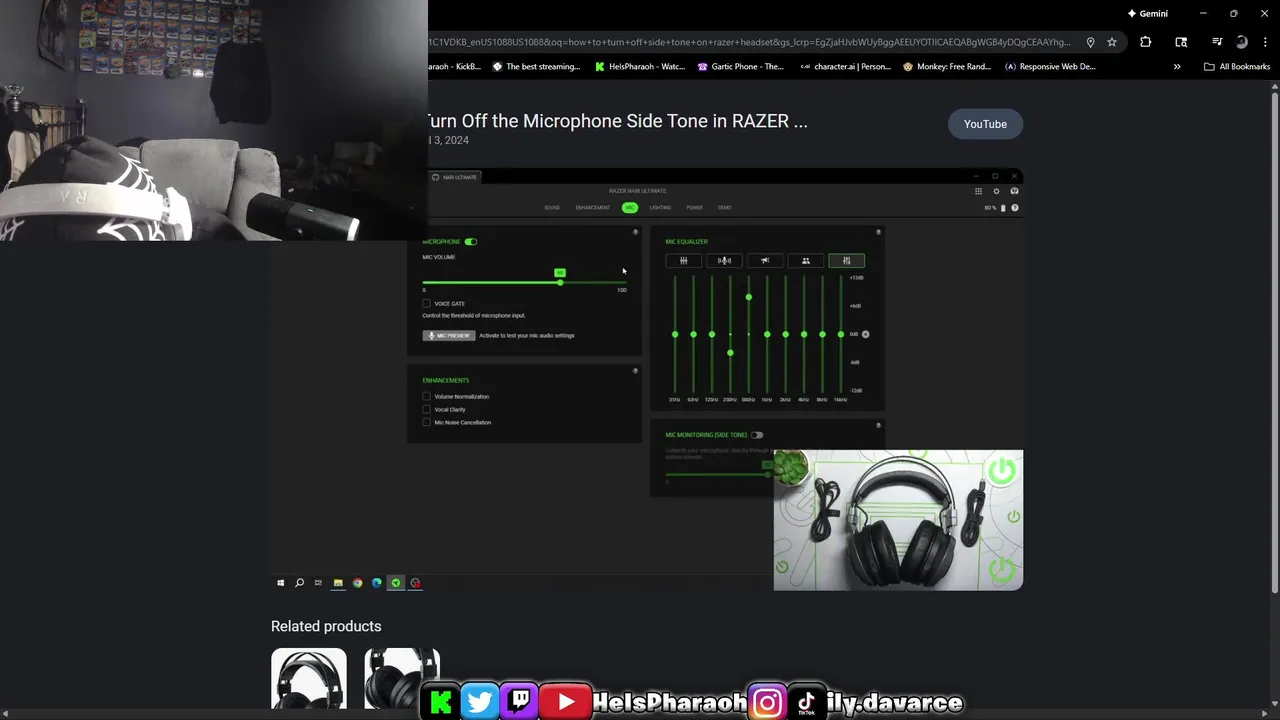This screenshot has height=720, width=1280.
Task: Click the MIC VOLUME slider handle
Action: pos(560,282)
